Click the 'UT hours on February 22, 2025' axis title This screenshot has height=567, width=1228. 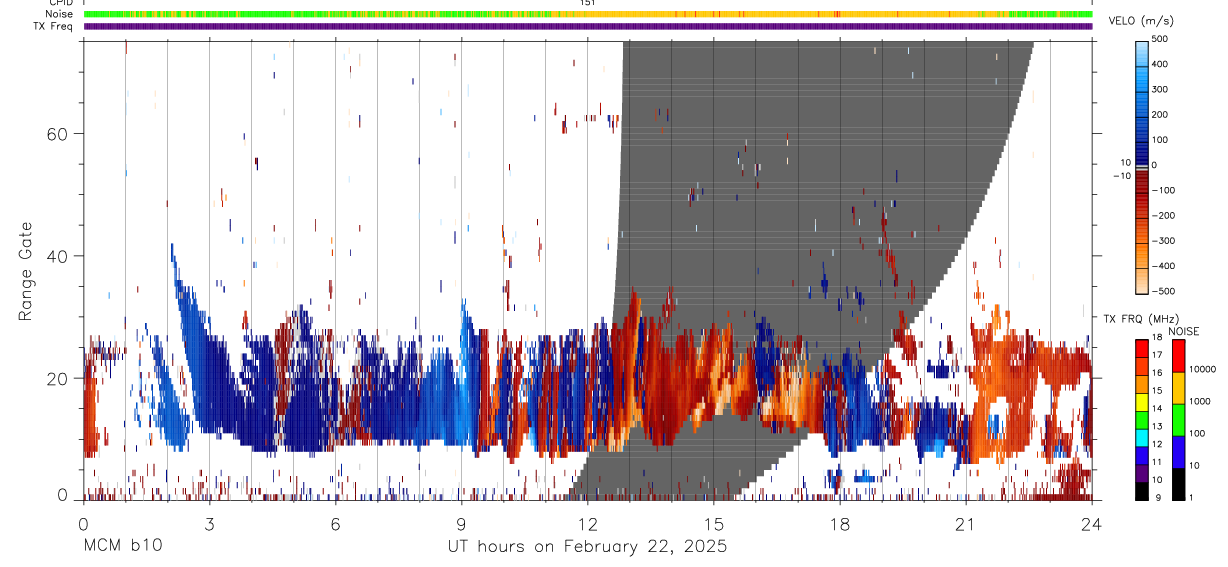pos(587,547)
